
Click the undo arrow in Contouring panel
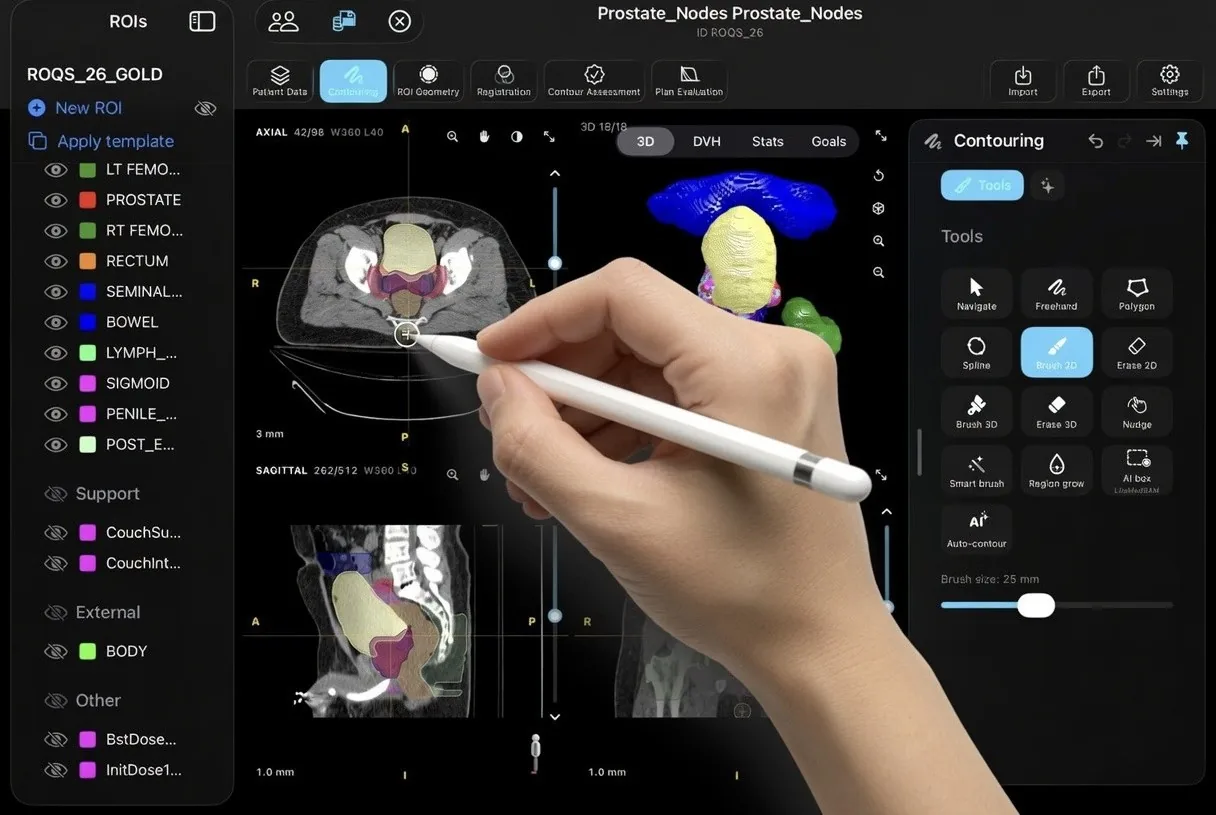point(1095,141)
